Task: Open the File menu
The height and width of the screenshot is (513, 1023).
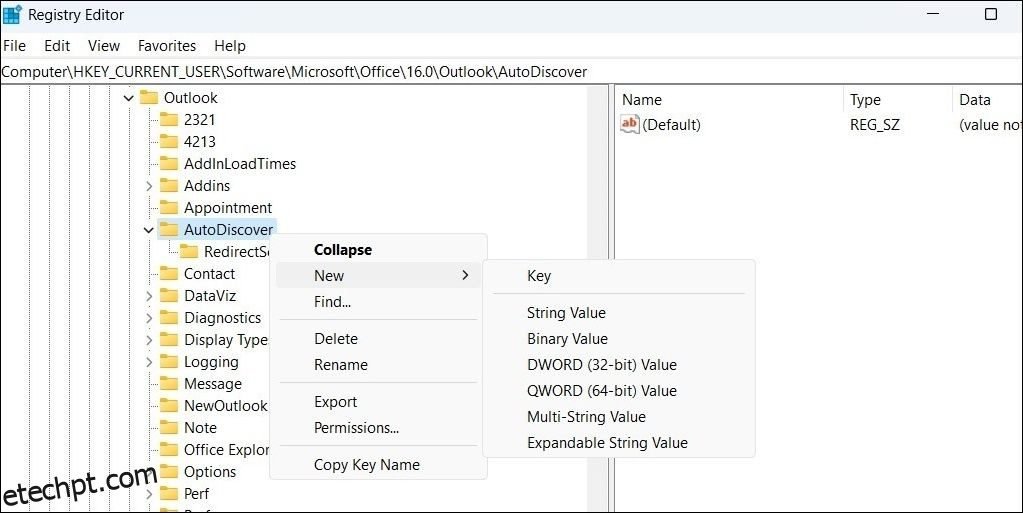Action: pos(14,46)
